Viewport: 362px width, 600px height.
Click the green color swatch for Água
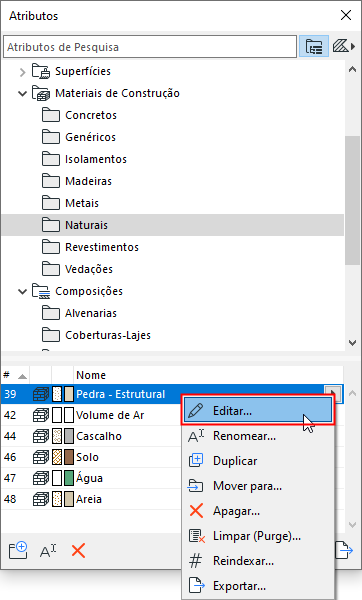69,478
